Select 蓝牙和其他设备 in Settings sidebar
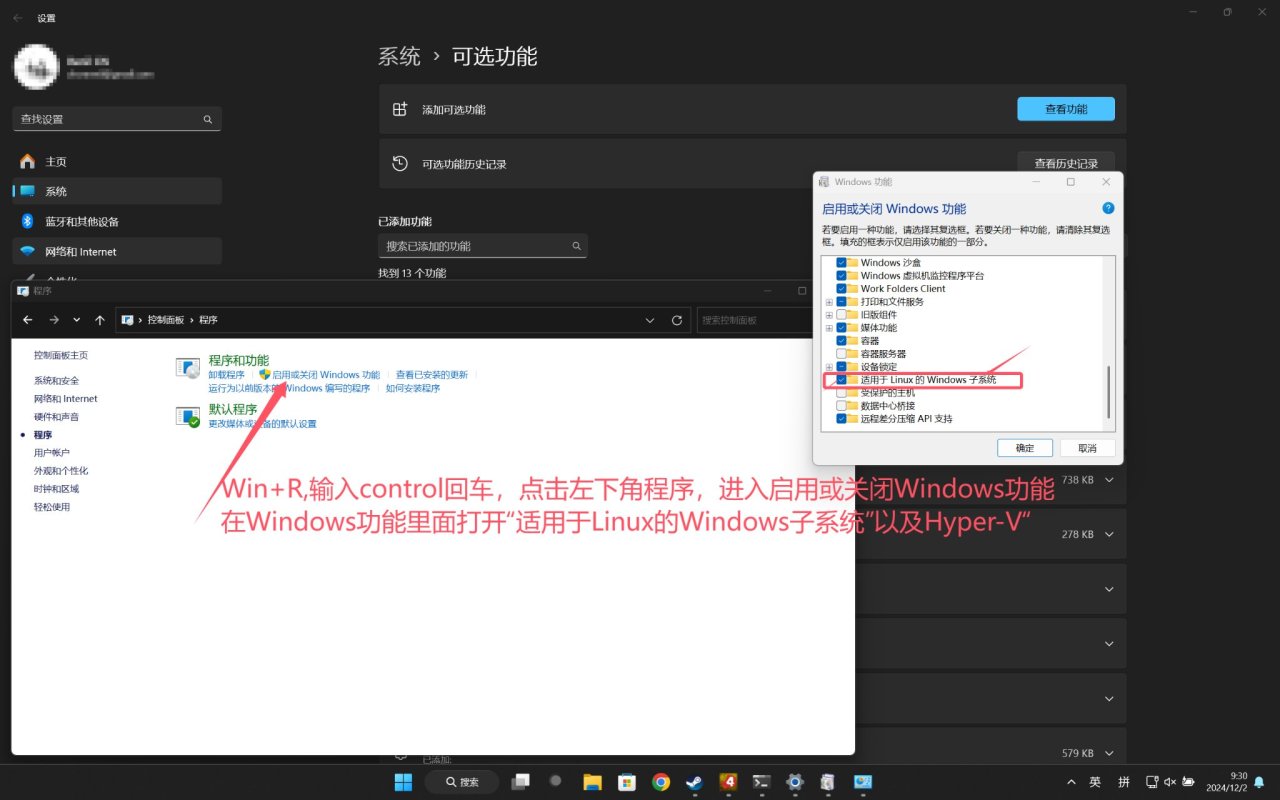1280x800 pixels. point(117,221)
